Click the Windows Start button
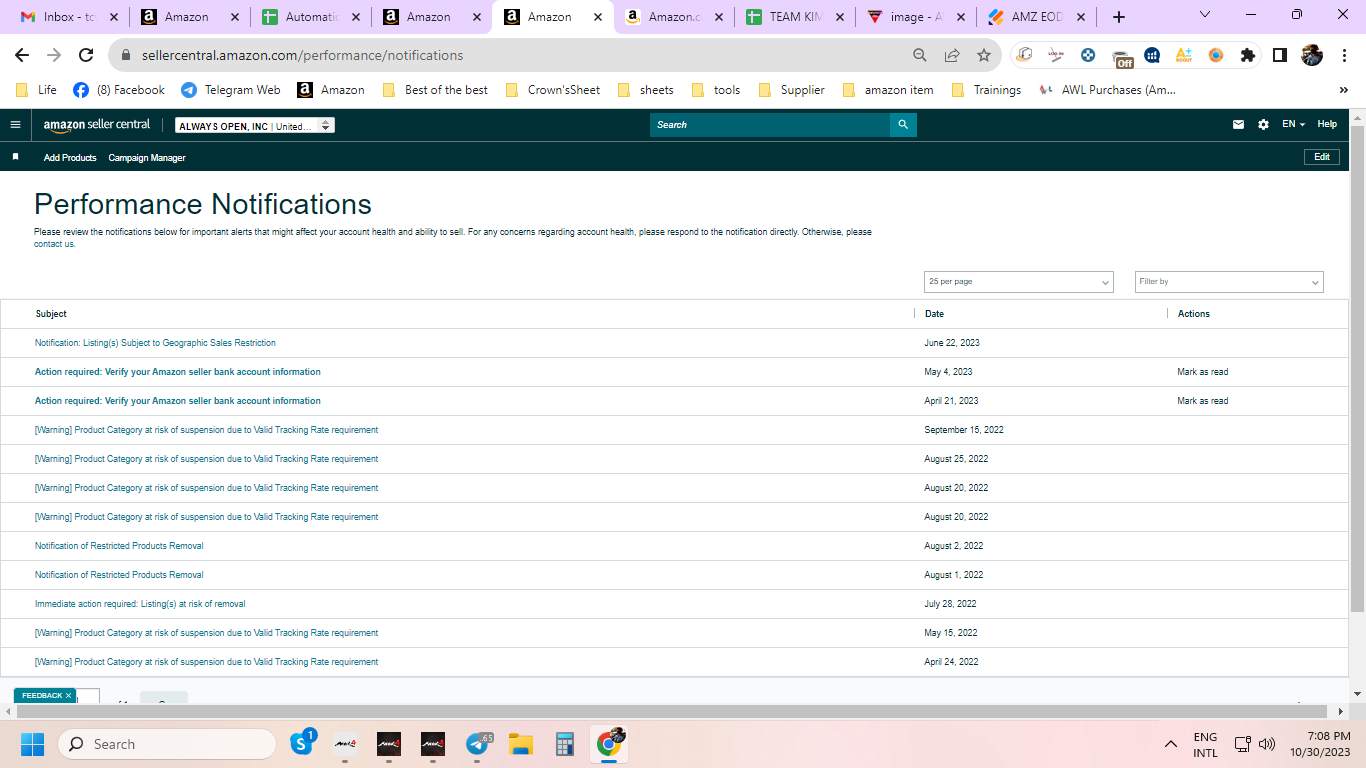1366x768 pixels. pyautogui.click(x=32, y=744)
